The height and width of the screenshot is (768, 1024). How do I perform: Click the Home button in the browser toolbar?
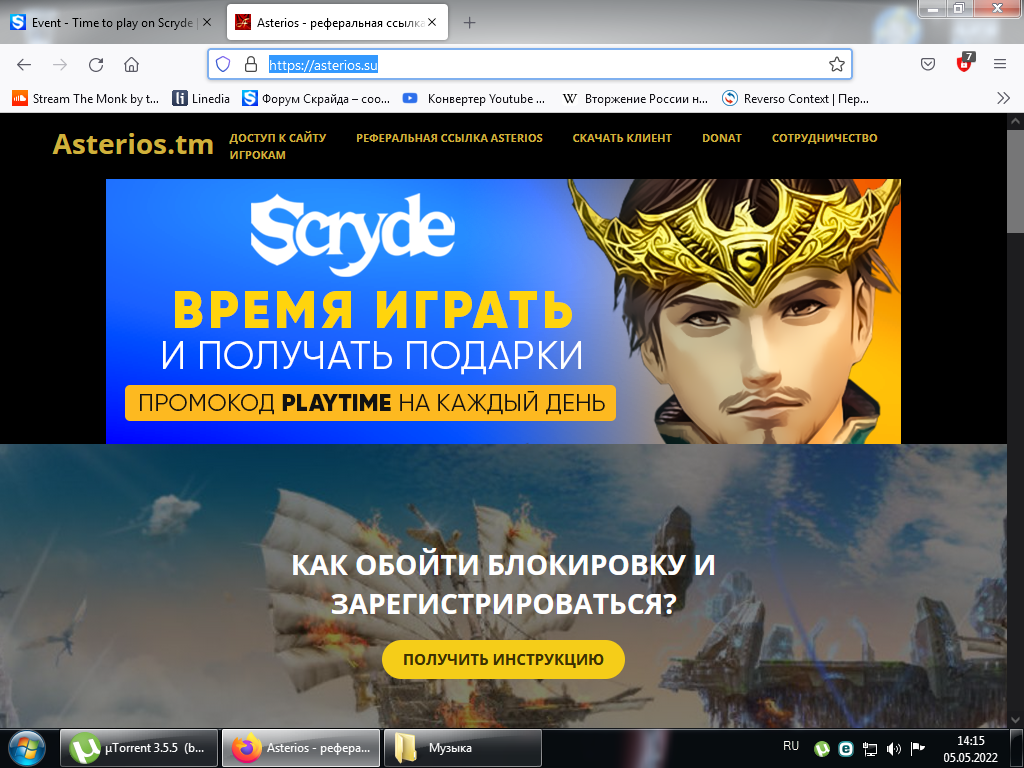130,64
